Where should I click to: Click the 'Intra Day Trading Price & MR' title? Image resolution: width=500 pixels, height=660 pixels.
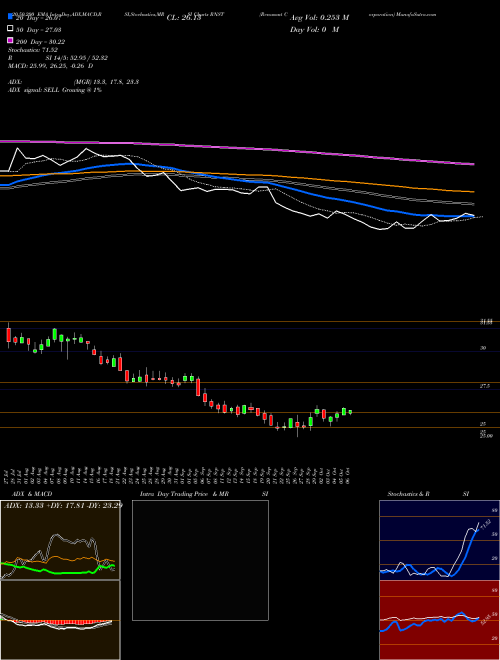click(x=184, y=494)
